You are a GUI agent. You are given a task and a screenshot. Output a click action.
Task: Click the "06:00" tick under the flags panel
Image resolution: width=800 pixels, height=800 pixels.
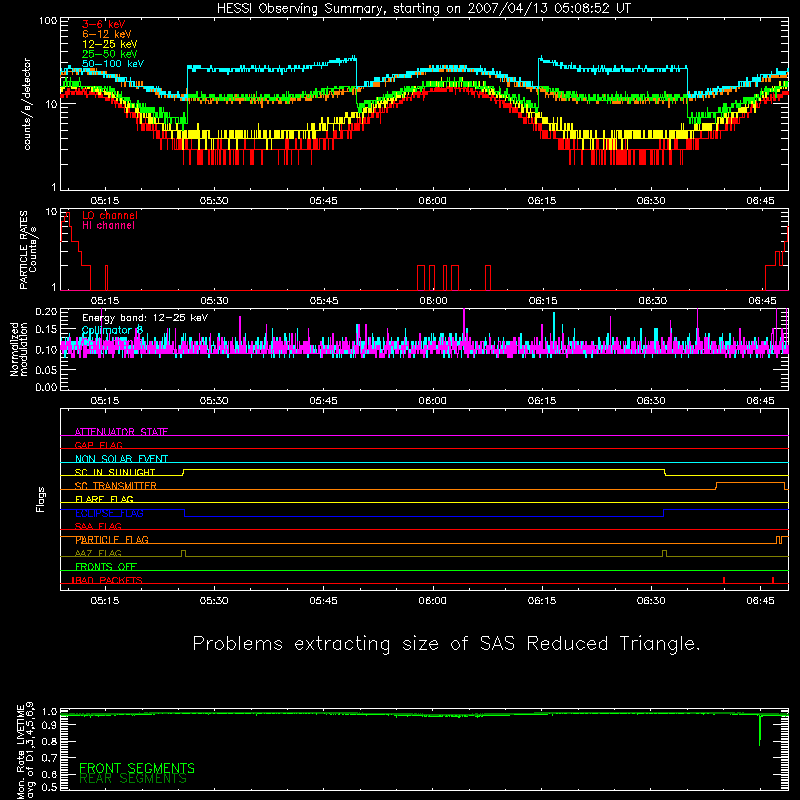pyautogui.click(x=432, y=601)
